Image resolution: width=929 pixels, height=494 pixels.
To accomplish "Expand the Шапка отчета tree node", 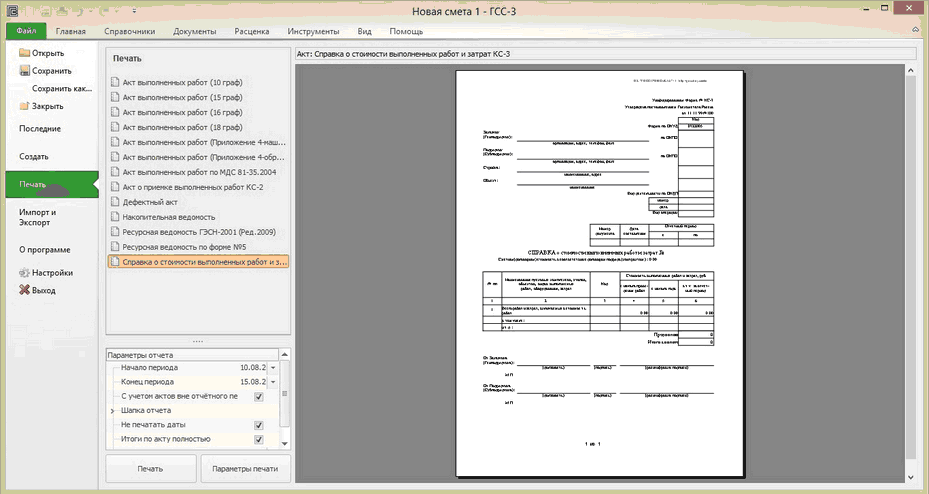I will pyautogui.click(x=112, y=411).
